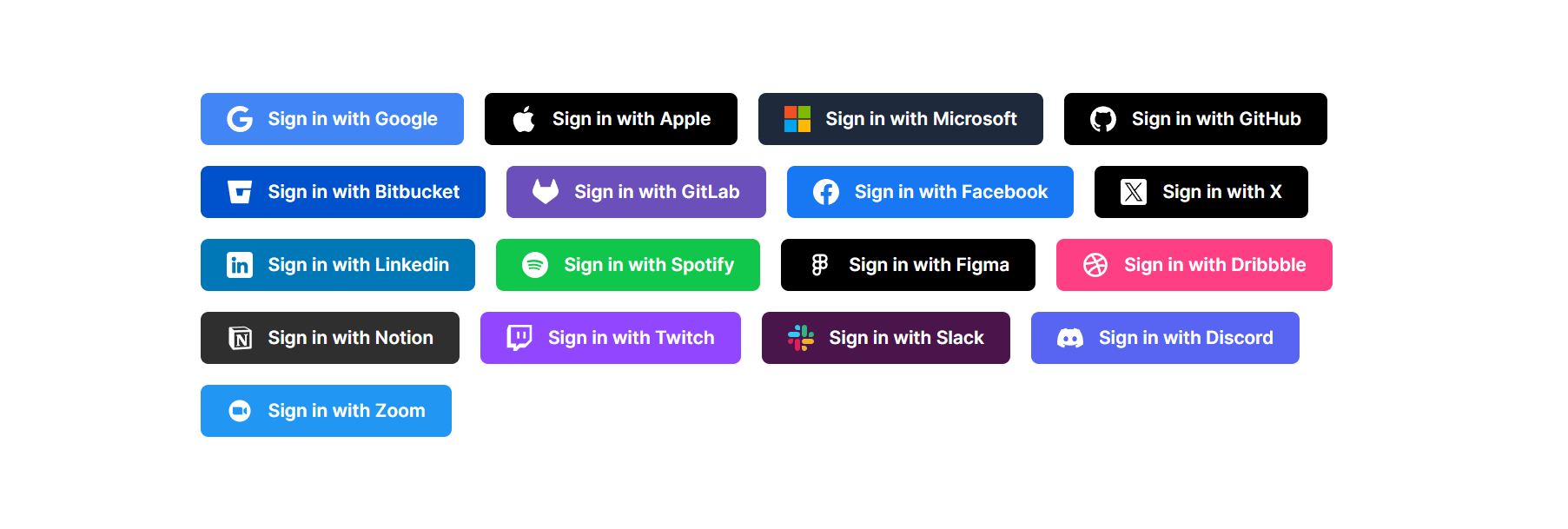Click the Slack colorful hash icon
Screen dimensions: 1568x529
pos(801,338)
